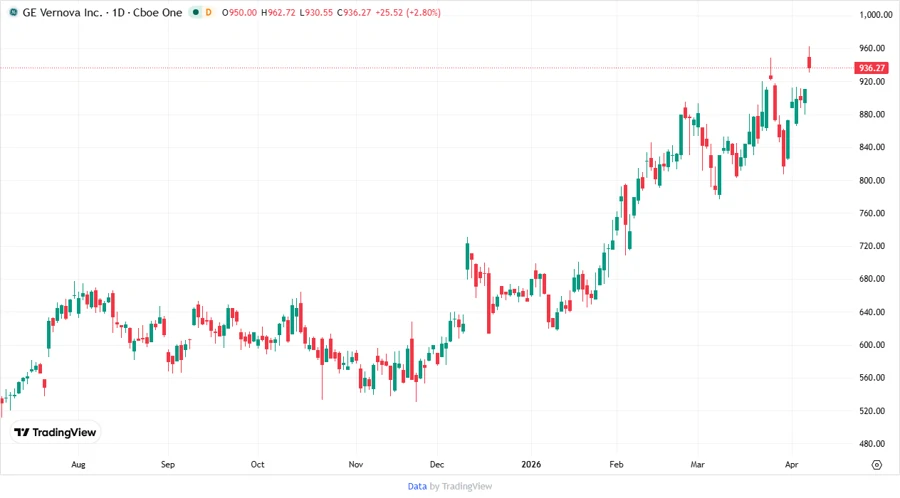The height and width of the screenshot is (498, 900).
Task: Click the Feb time axis label
Action: coord(616,464)
